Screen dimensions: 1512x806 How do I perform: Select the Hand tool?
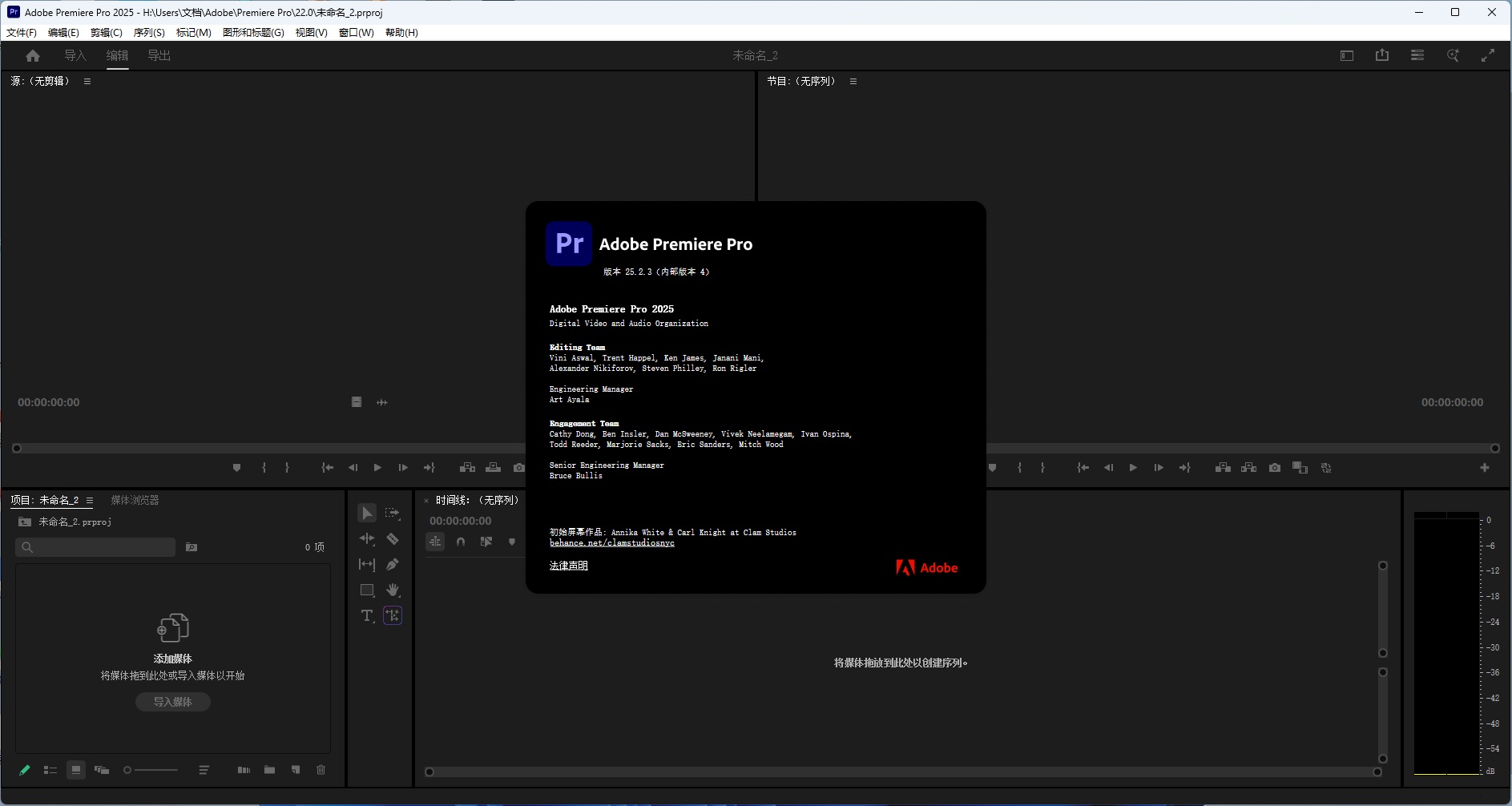pyautogui.click(x=393, y=590)
